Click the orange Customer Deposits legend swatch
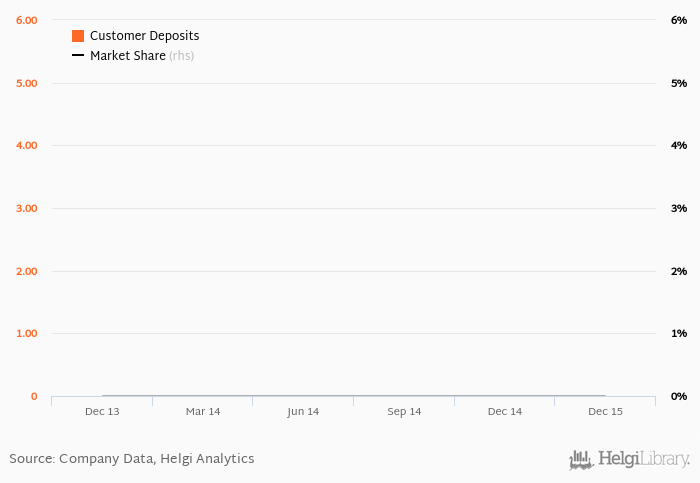Viewport: 700px width, 483px height. point(78,36)
